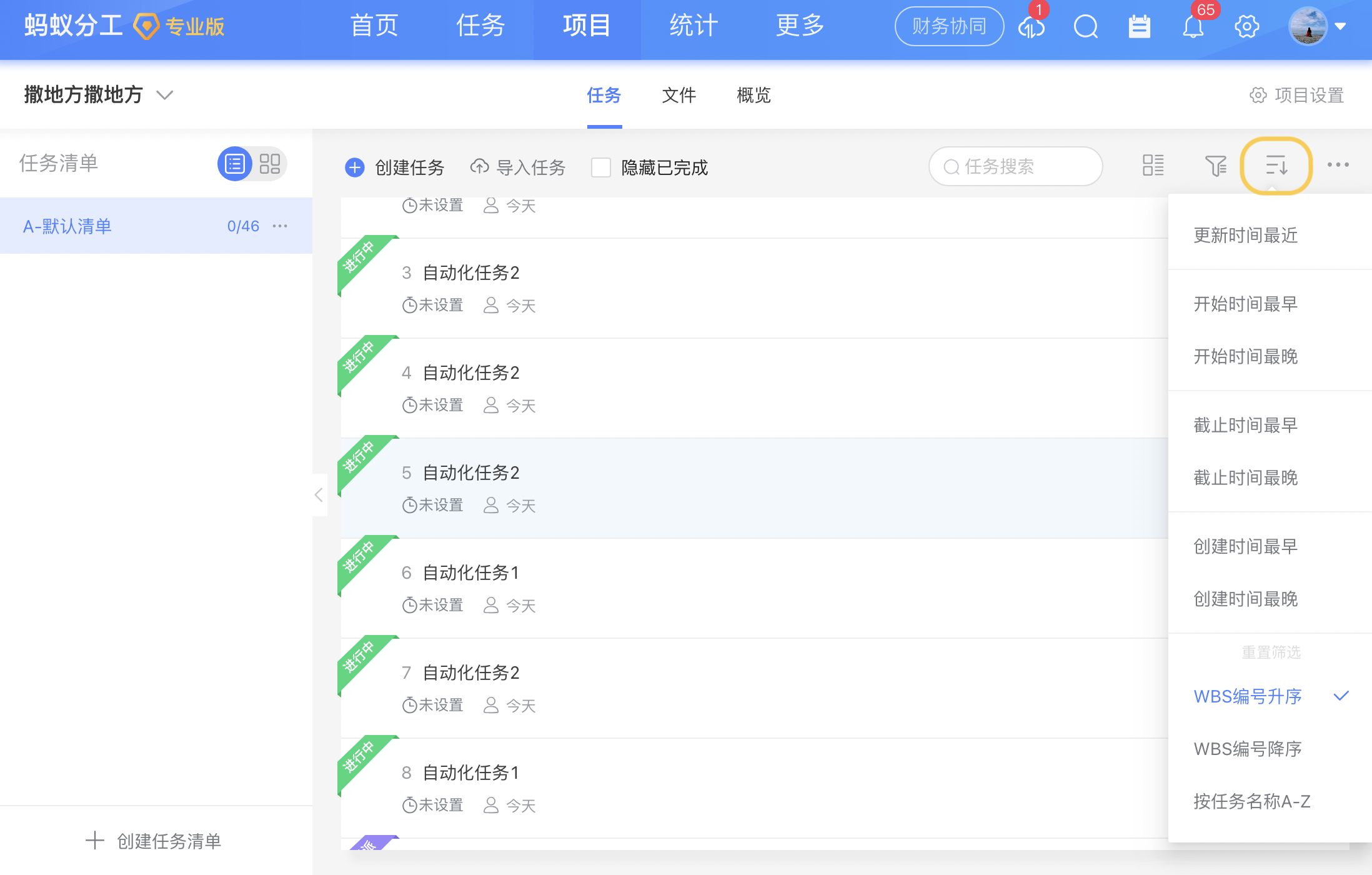Click the 创建任务 button
This screenshot has width=1372, height=875.
pyautogui.click(x=395, y=167)
